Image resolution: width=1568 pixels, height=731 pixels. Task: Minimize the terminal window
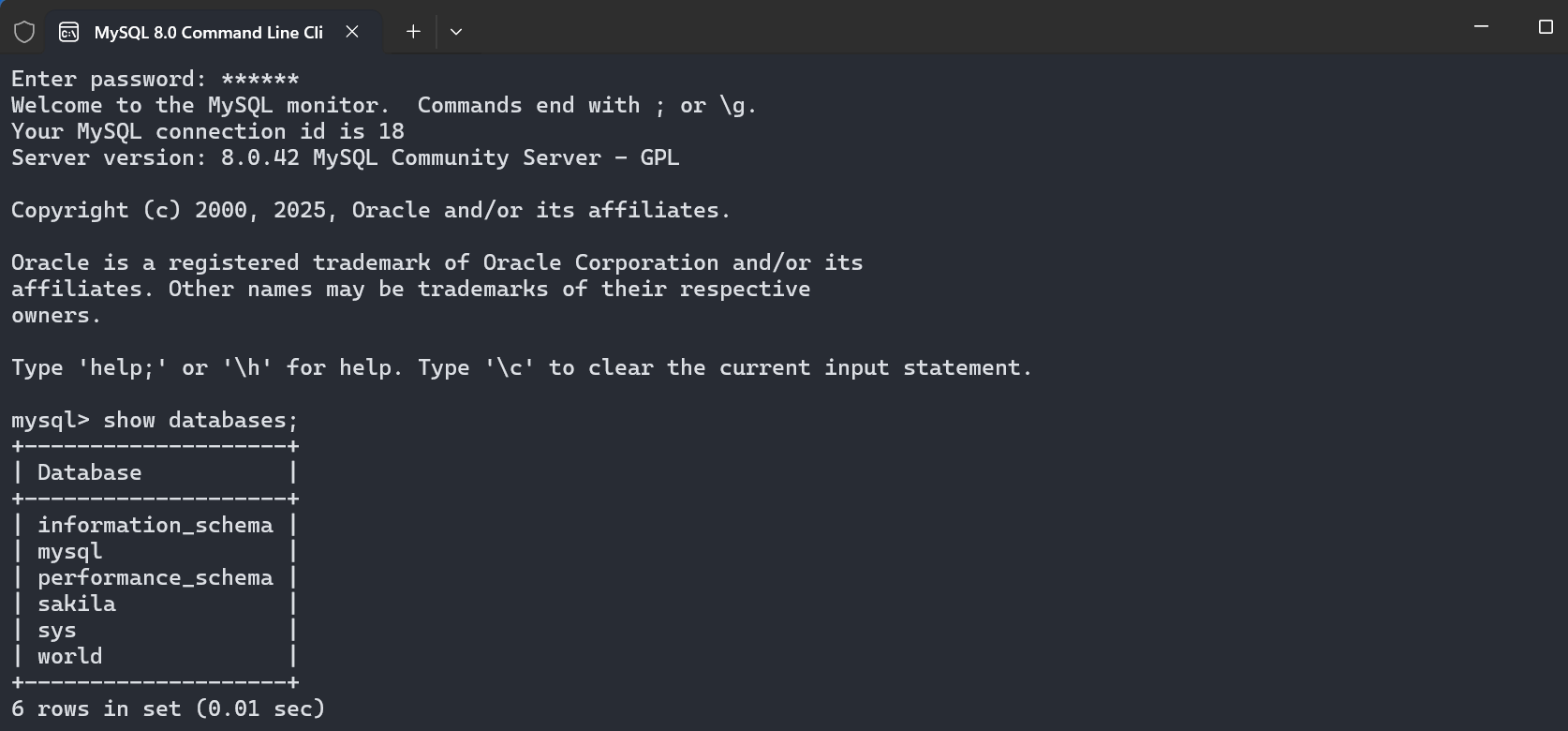click(1481, 27)
